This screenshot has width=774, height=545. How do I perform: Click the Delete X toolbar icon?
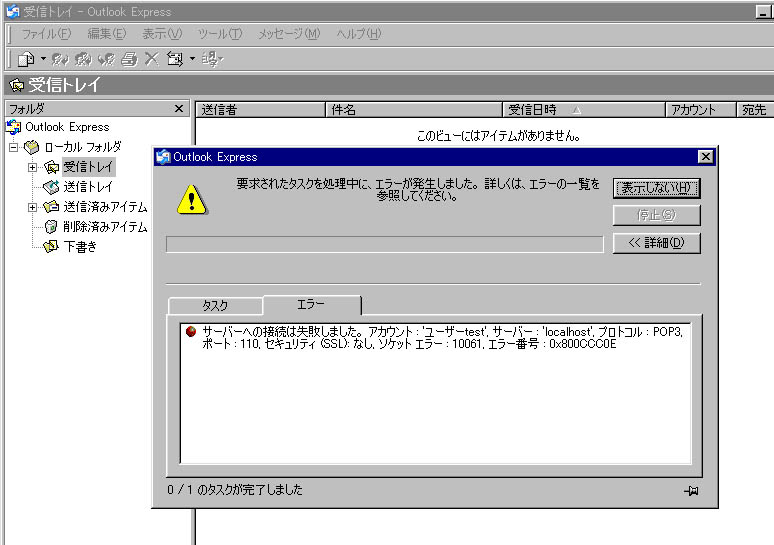click(x=152, y=59)
